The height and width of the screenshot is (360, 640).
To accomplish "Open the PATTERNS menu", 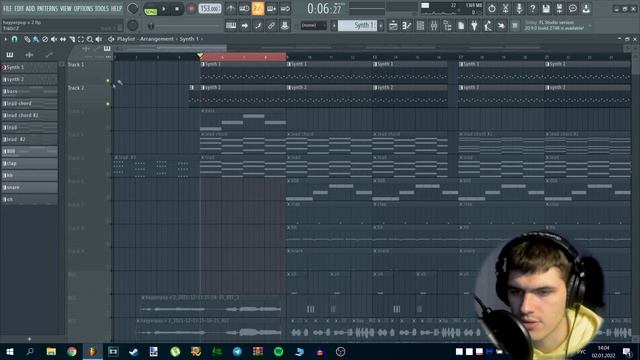I will [48, 8].
